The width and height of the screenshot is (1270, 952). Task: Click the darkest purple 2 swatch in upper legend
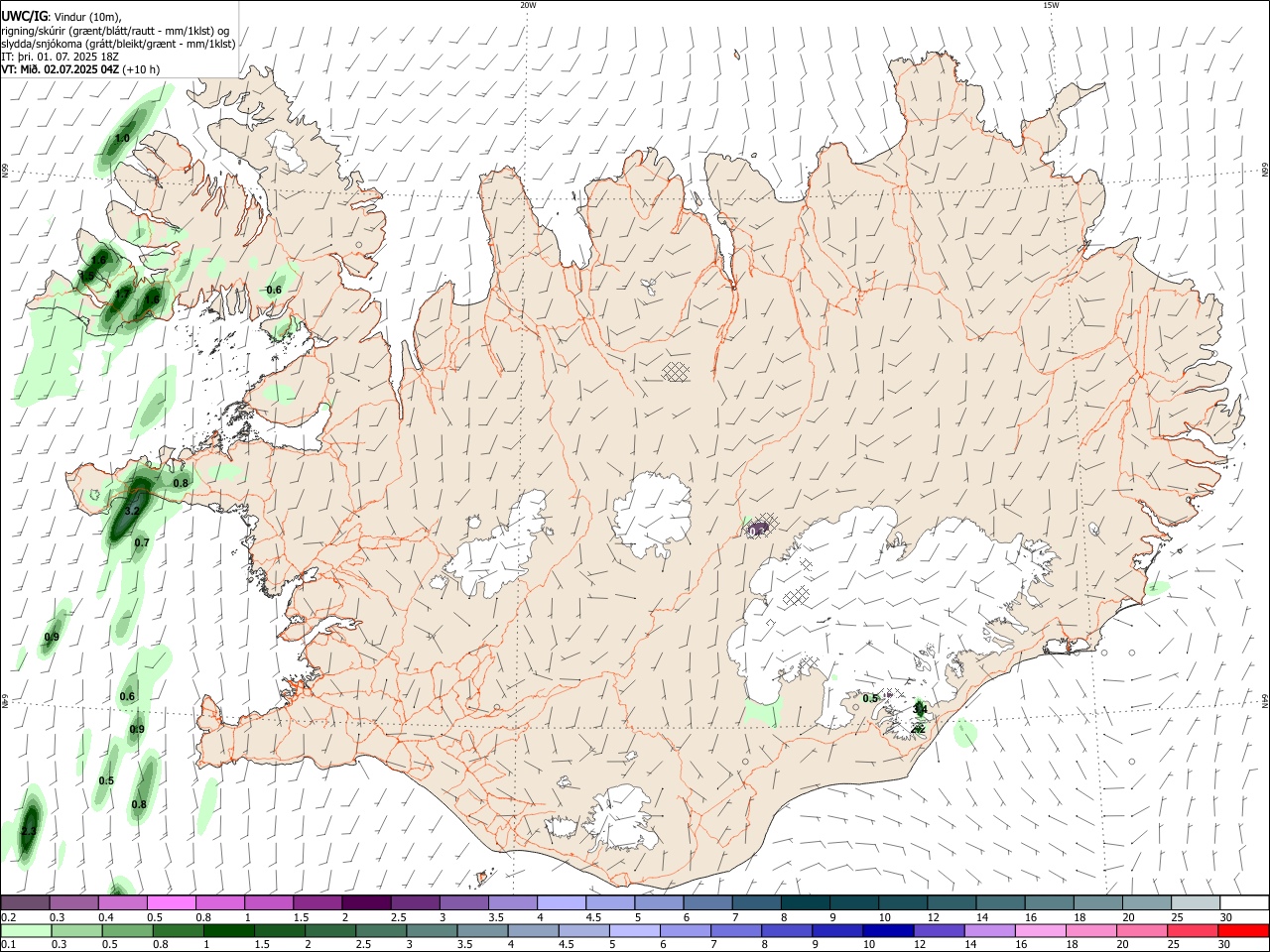point(365,902)
